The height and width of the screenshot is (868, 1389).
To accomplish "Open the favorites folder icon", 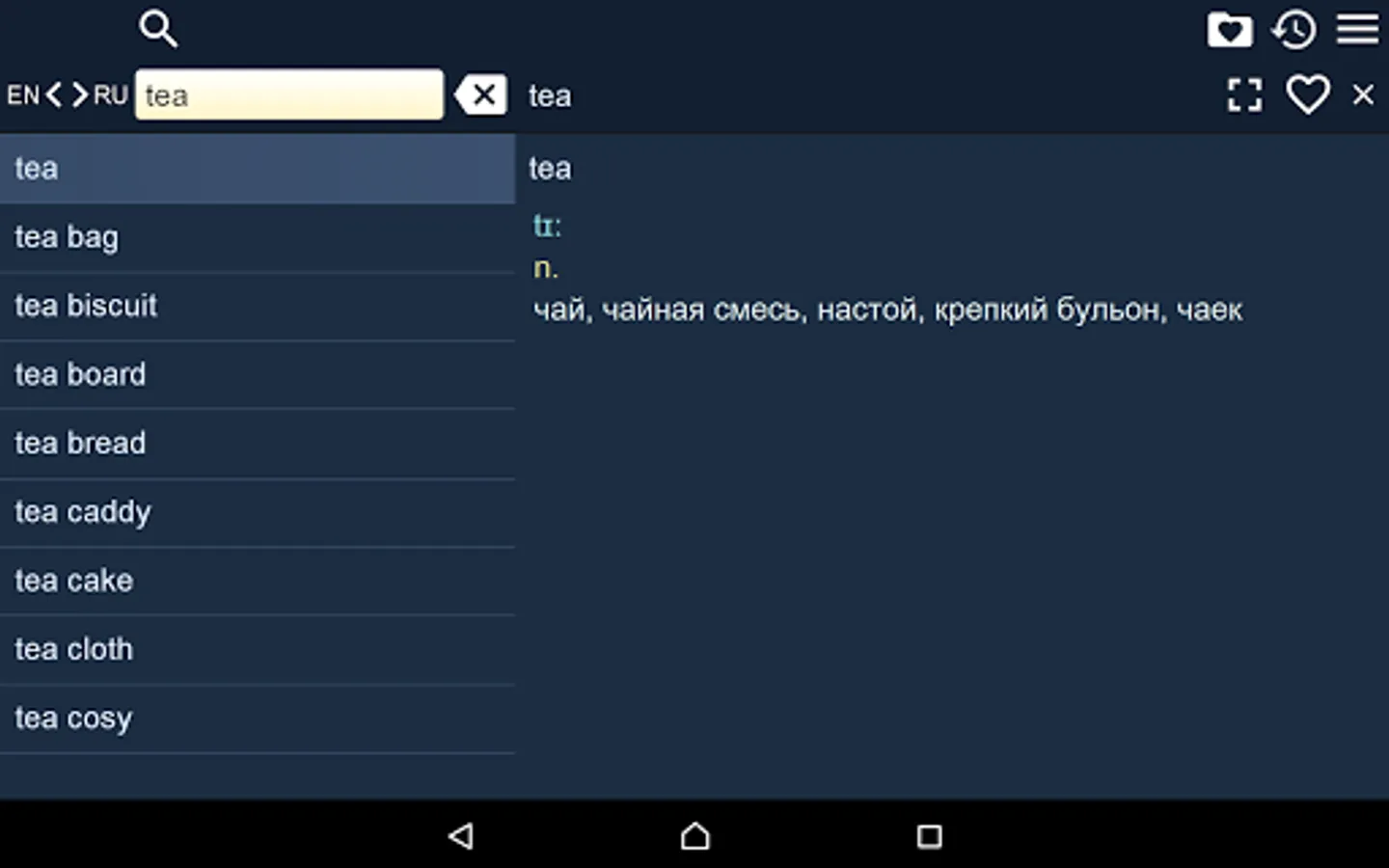I will coord(1230,30).
